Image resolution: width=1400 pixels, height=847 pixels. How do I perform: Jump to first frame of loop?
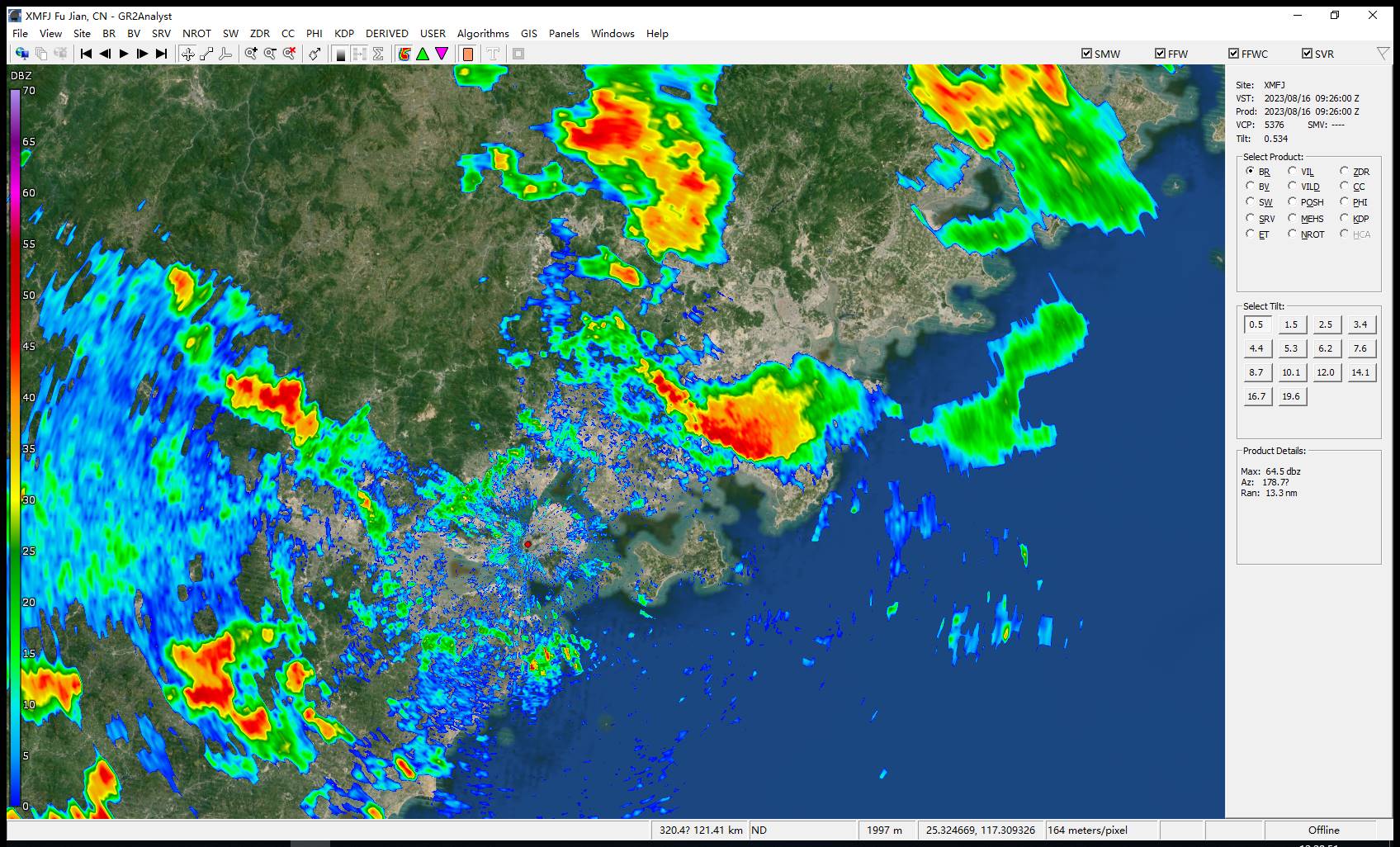pos(86,54)
